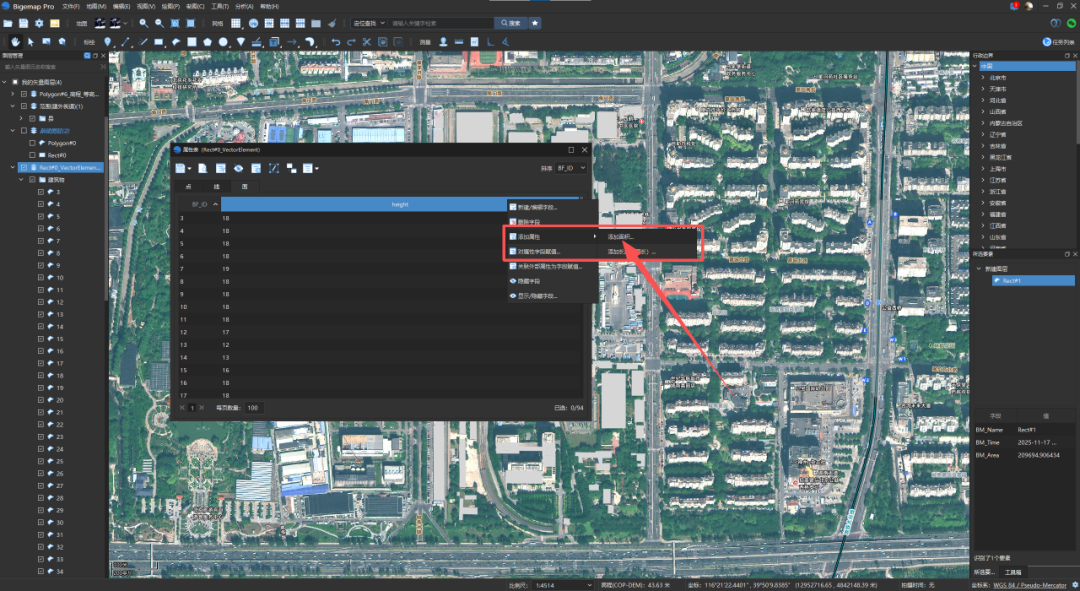Toggle checkbox for feature 3
1080x591 pixels.
click(x=41, y=192)
